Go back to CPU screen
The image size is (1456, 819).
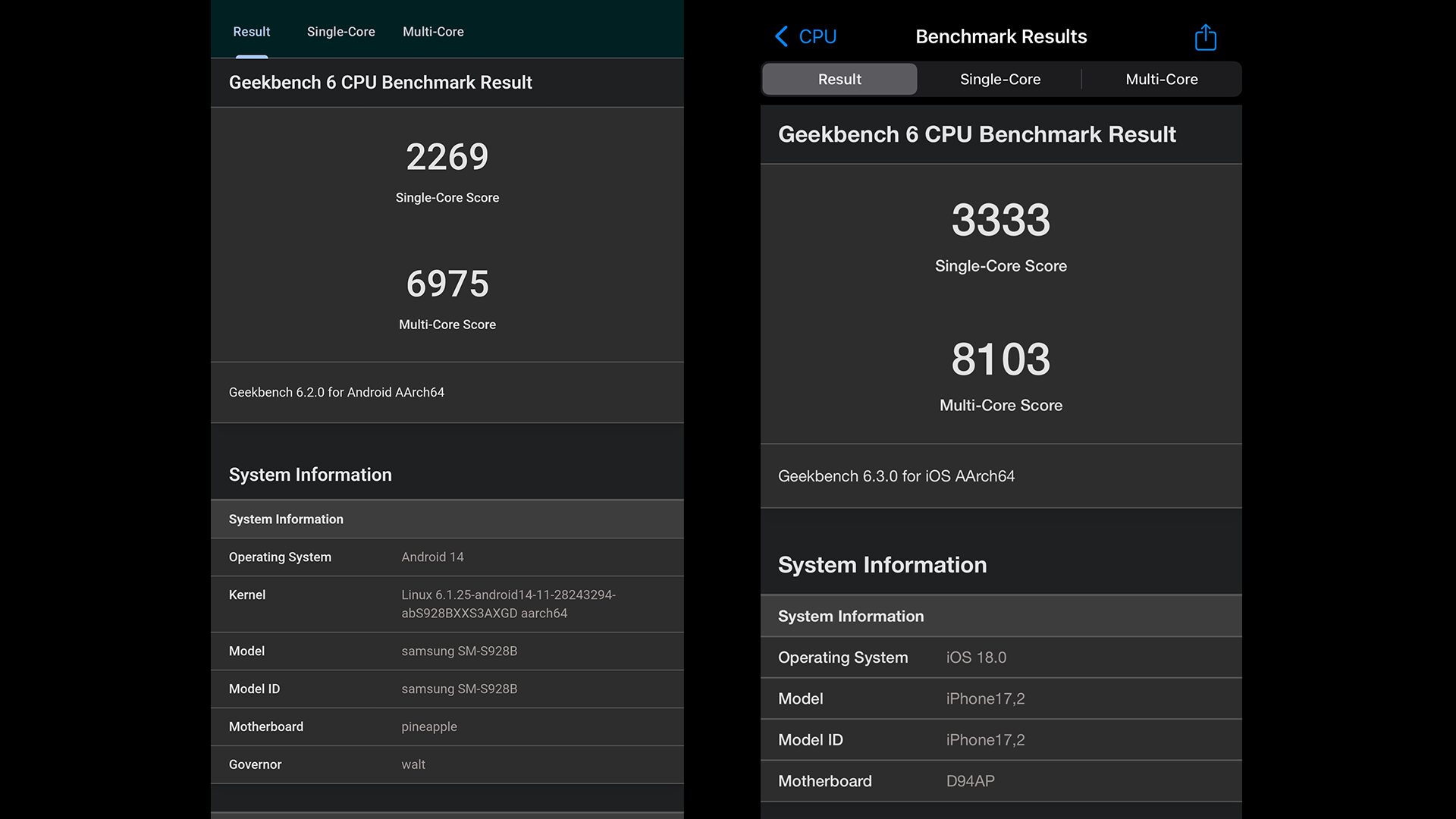coord(817,36)
